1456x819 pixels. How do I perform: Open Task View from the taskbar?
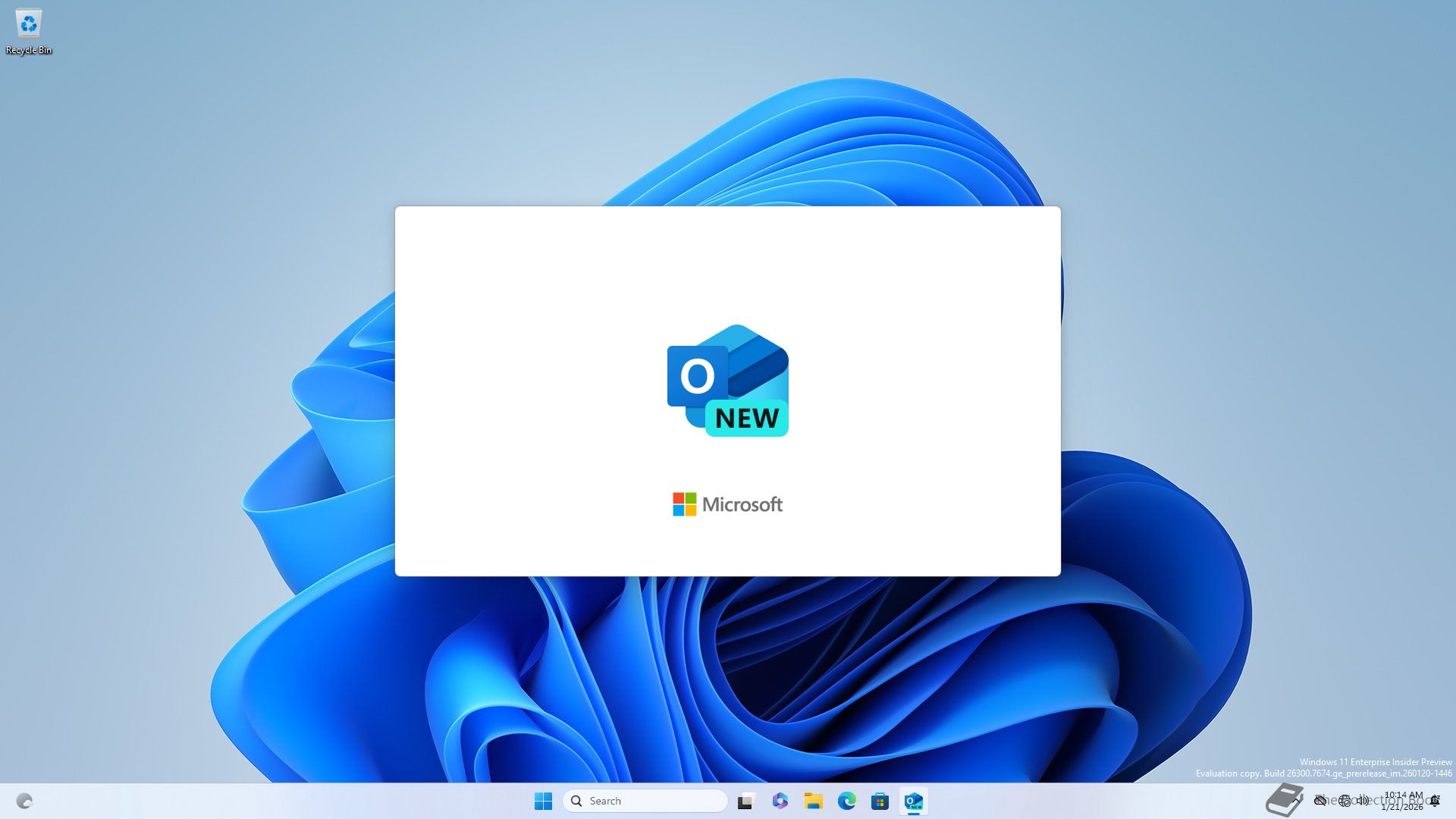(x=746, y=801)
